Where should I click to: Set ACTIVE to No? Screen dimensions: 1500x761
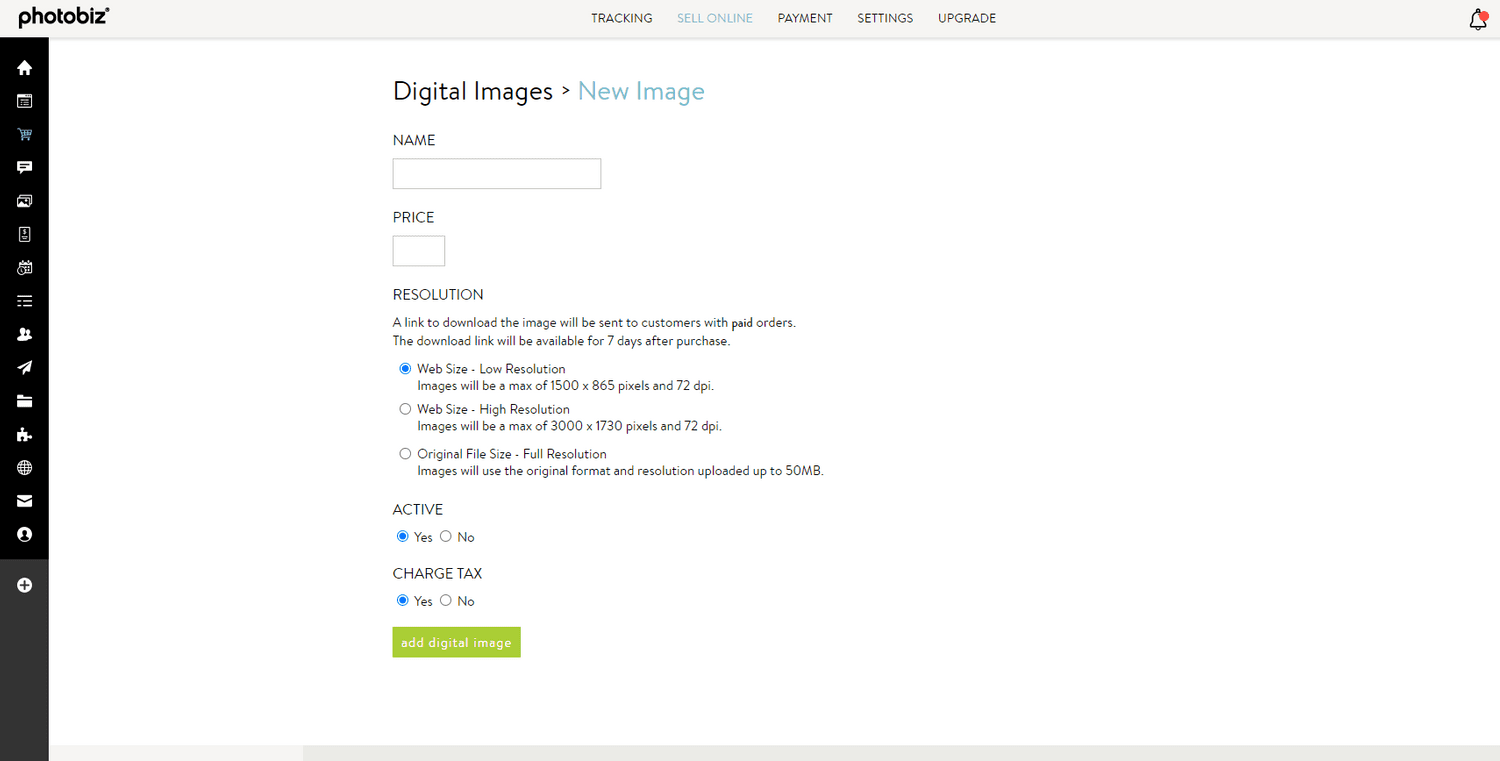[x=445, y=536]
